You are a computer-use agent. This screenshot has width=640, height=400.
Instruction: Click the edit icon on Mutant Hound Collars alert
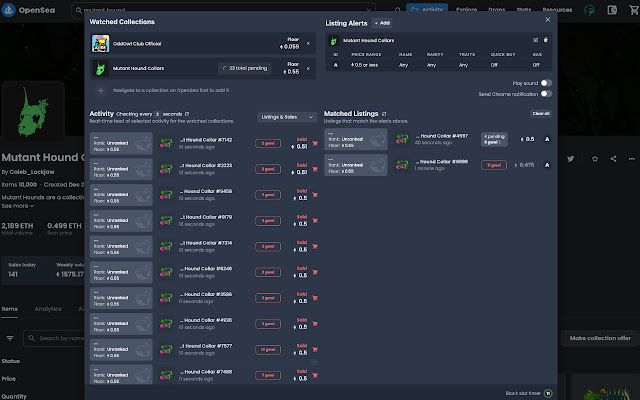pos(537,40)
